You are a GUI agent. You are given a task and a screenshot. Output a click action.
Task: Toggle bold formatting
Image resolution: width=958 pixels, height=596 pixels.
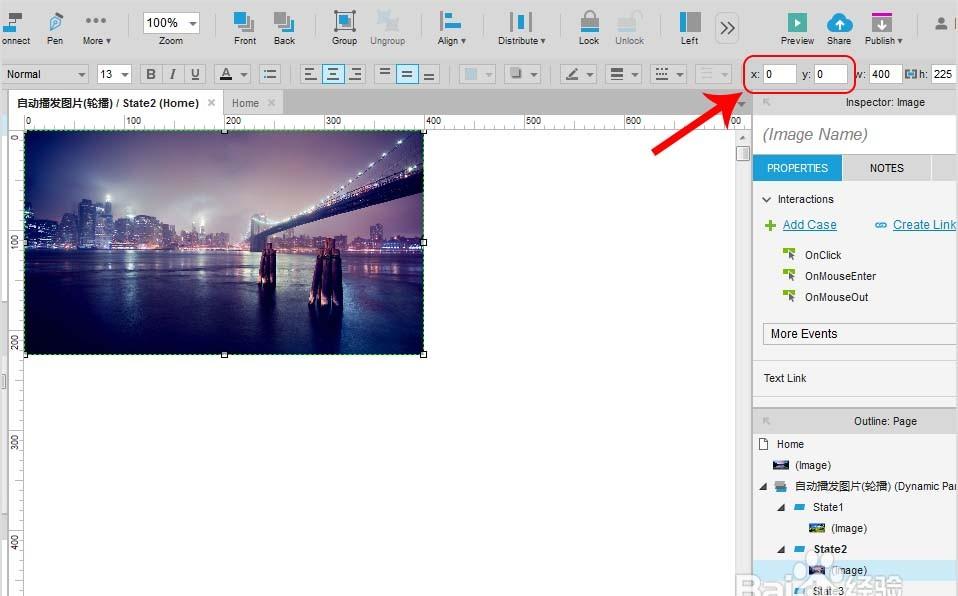click(x=151, y=74)
